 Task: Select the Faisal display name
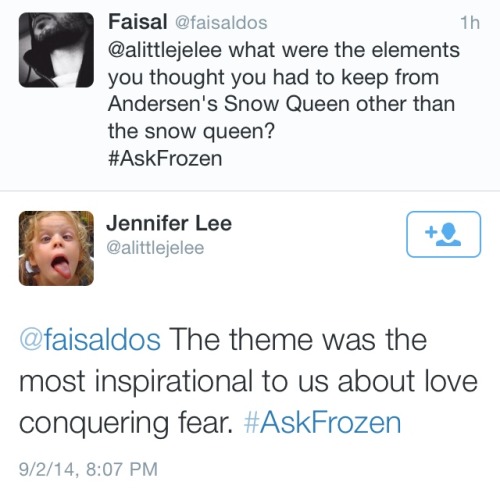pos(138,22)
